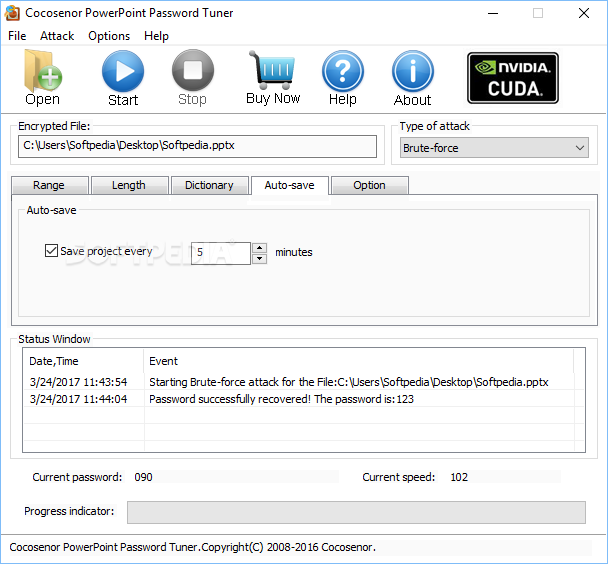Click the 3/24/2017 11:44:04 timestamp cell
This screenshot has height=564, width=608.
tap(78, 399)
